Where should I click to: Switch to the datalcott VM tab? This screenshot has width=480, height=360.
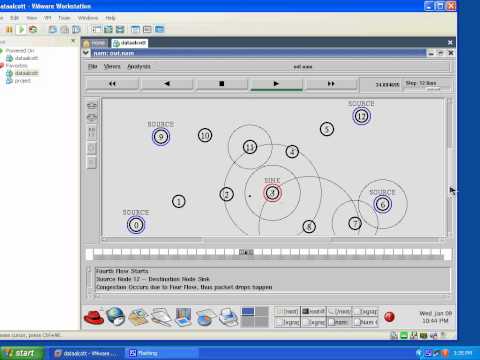[130, 43]
